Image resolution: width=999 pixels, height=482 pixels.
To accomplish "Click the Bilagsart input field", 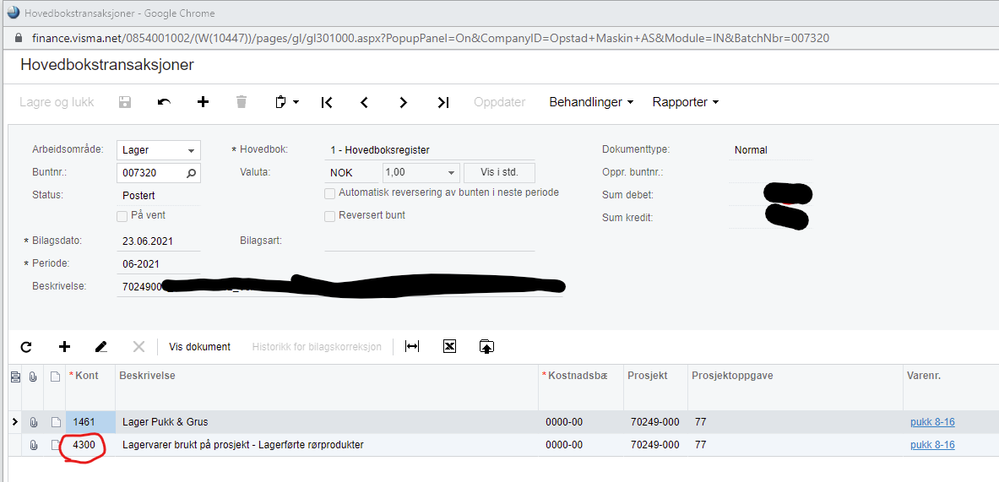I will pos(429,241).
